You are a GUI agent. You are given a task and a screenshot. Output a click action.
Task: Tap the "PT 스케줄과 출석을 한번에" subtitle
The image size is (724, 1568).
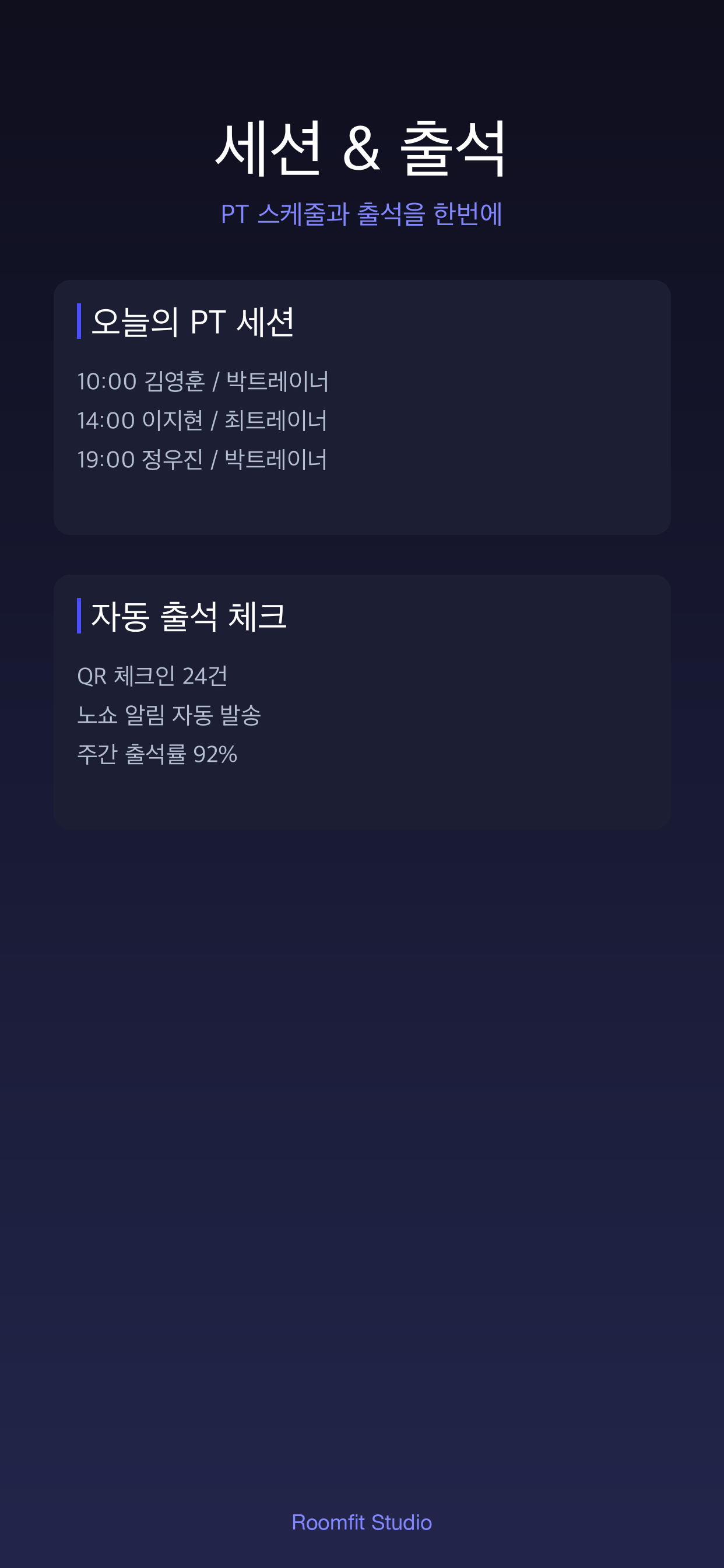[361, 213]
